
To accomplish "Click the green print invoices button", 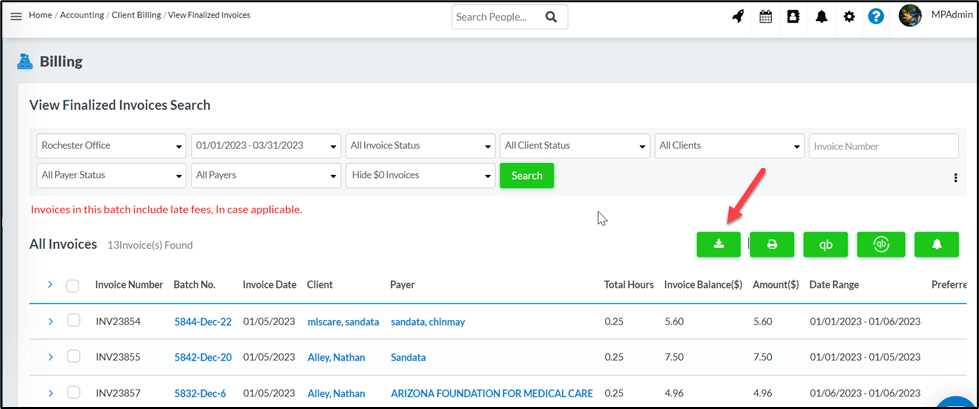I will (772, 244).
